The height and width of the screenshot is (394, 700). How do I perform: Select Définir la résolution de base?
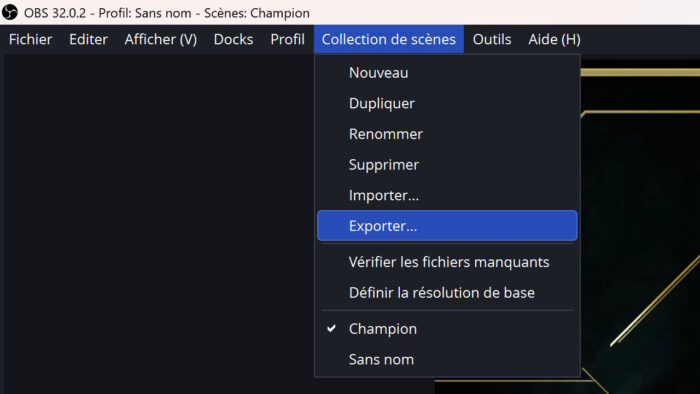pos(447,293)
